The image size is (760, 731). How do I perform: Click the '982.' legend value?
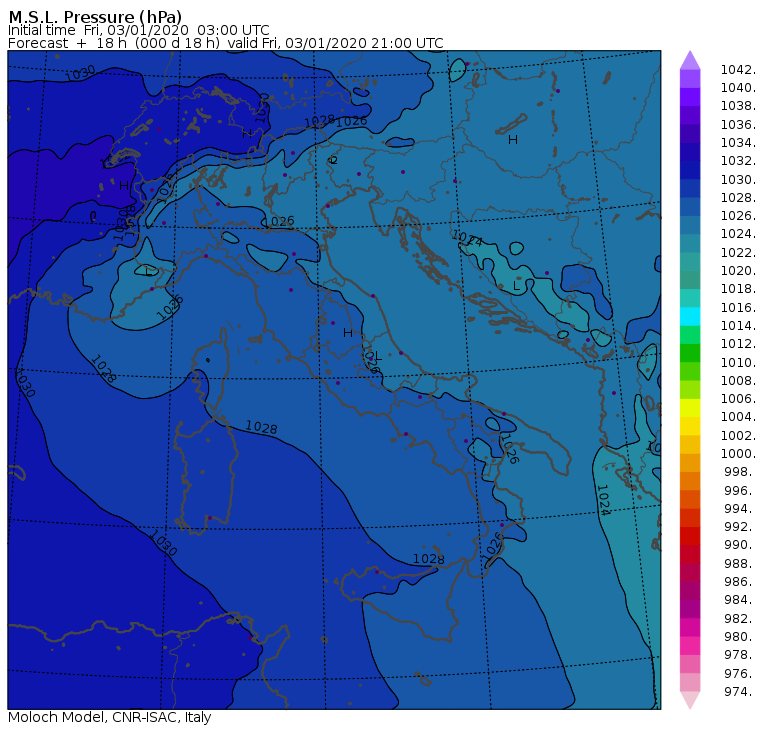[740, 618]
